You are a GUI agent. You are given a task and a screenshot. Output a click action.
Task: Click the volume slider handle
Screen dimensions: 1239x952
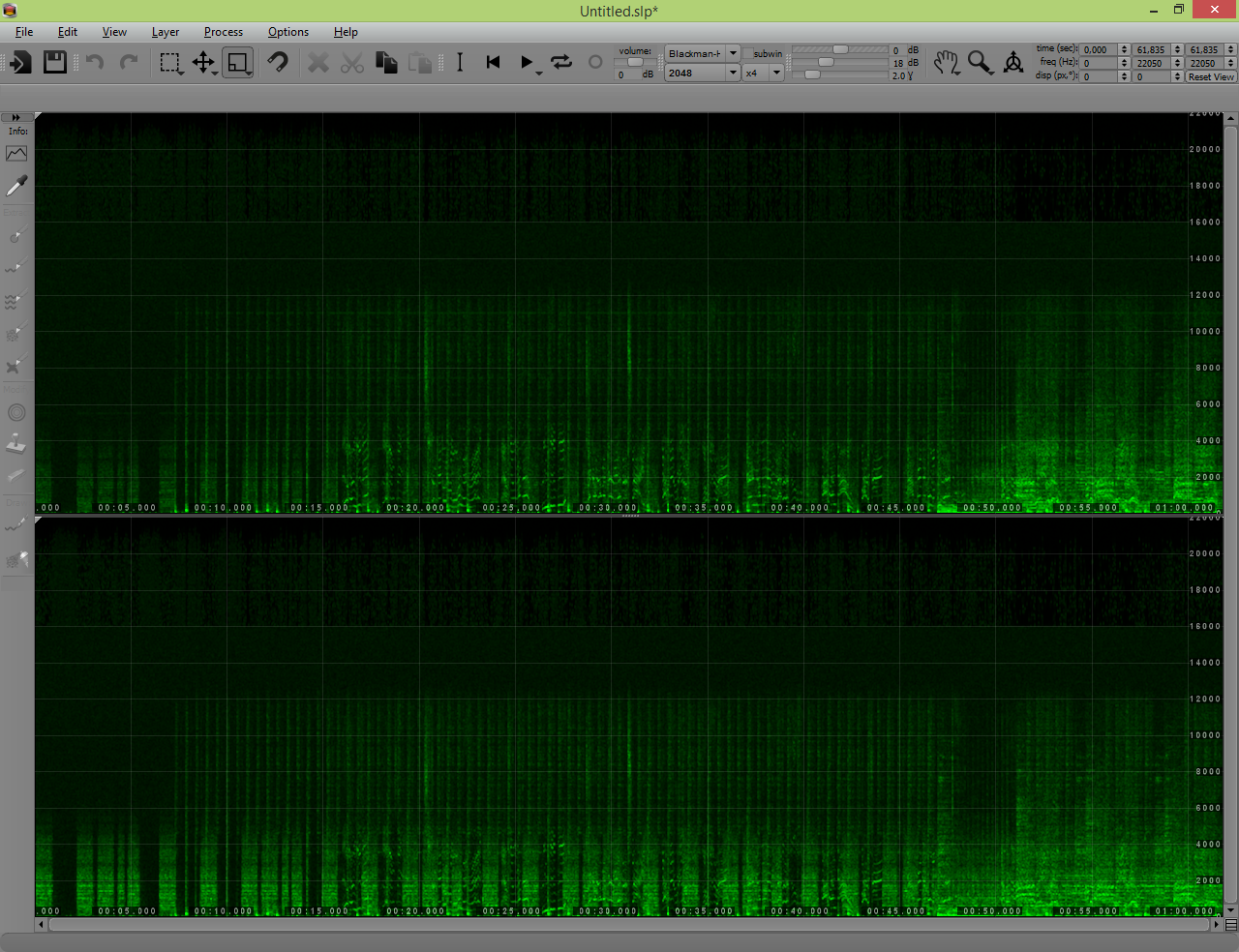point(635,62)
